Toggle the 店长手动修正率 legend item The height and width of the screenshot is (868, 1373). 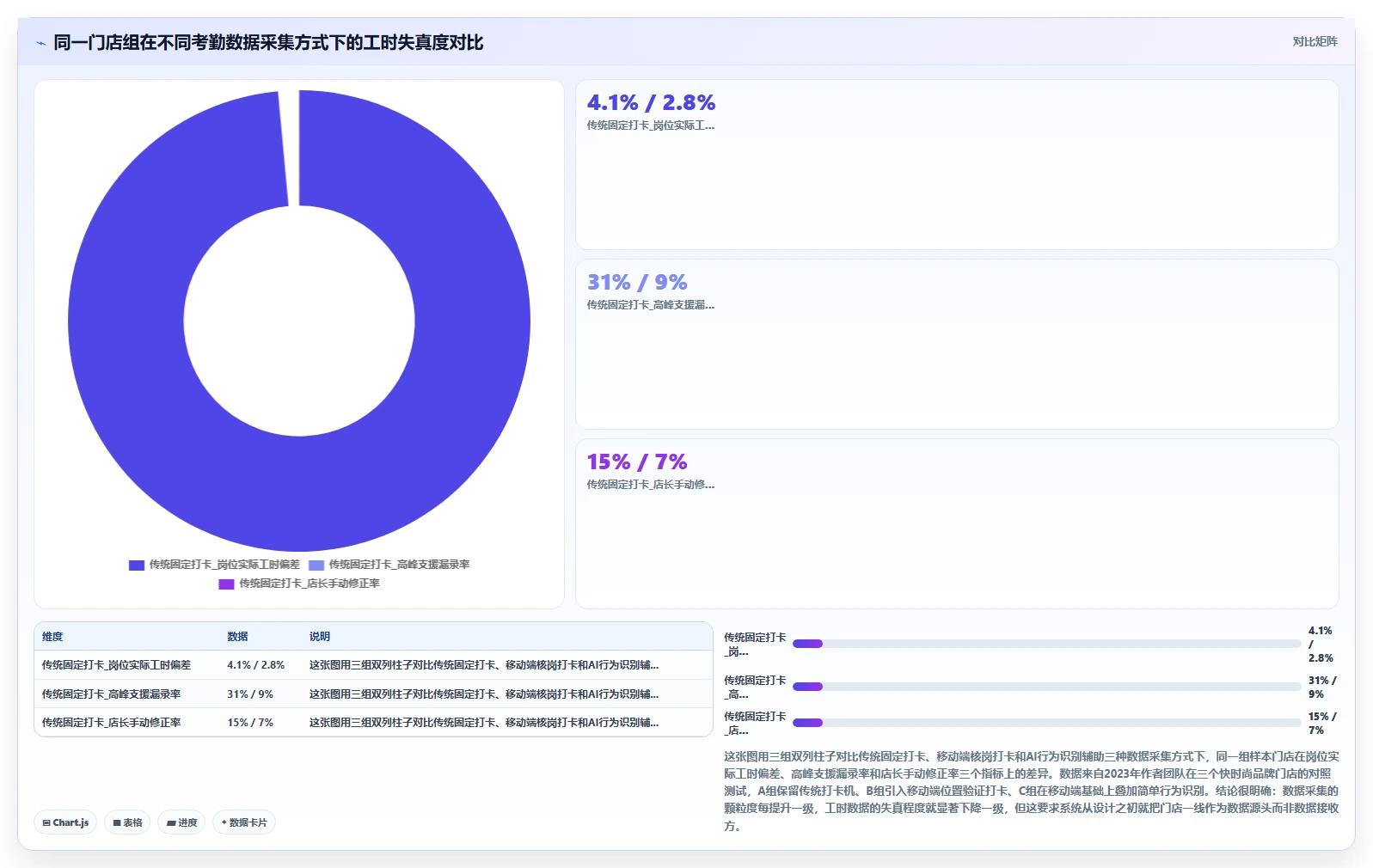[299, 584]
